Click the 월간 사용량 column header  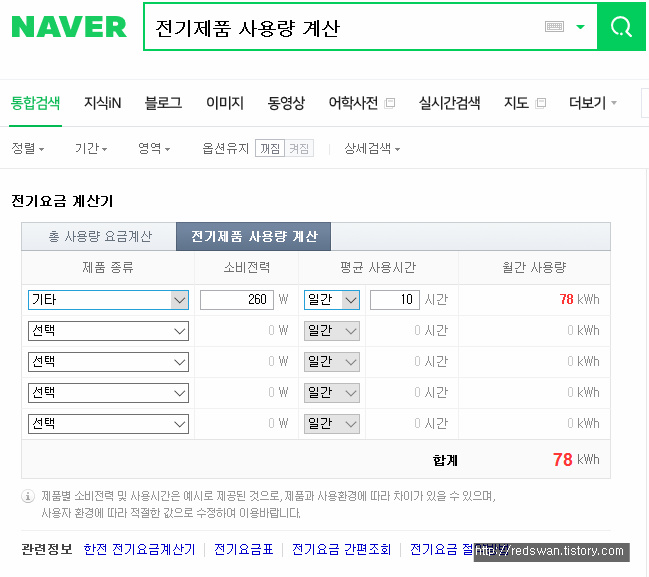pyautogui.click(x=534, y=267)
